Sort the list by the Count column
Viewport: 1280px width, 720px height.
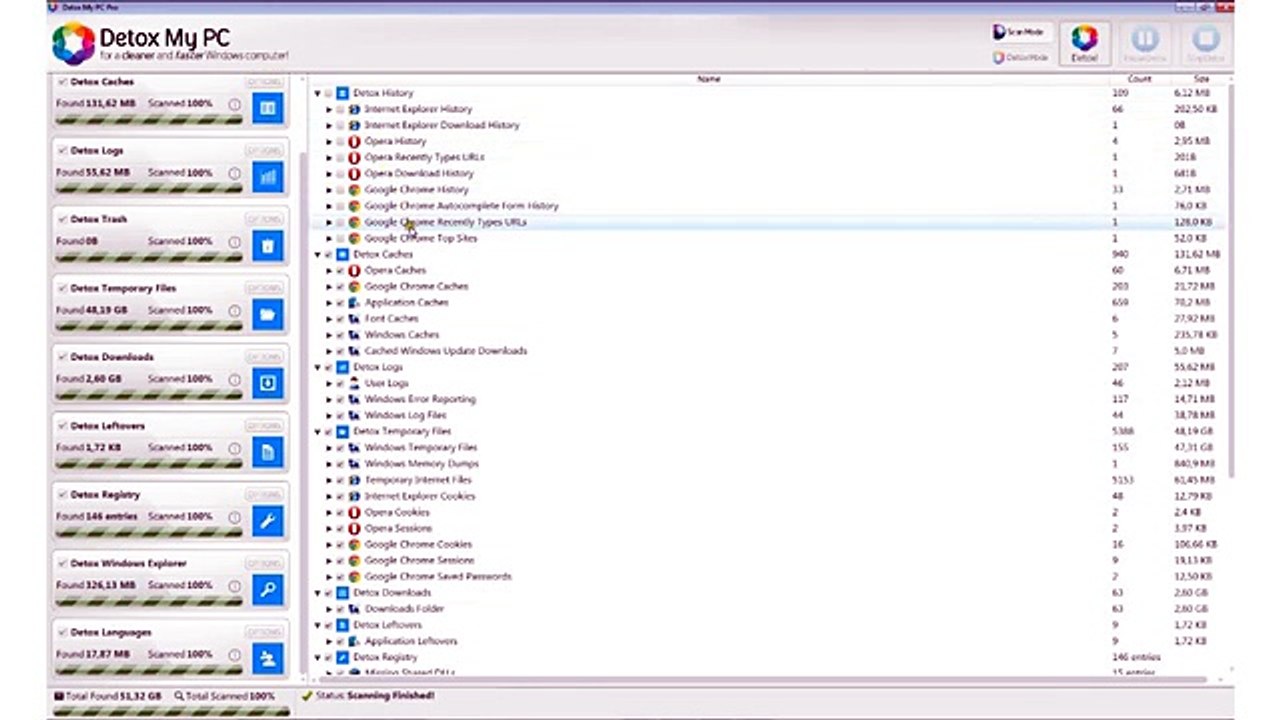[1139, 78]
